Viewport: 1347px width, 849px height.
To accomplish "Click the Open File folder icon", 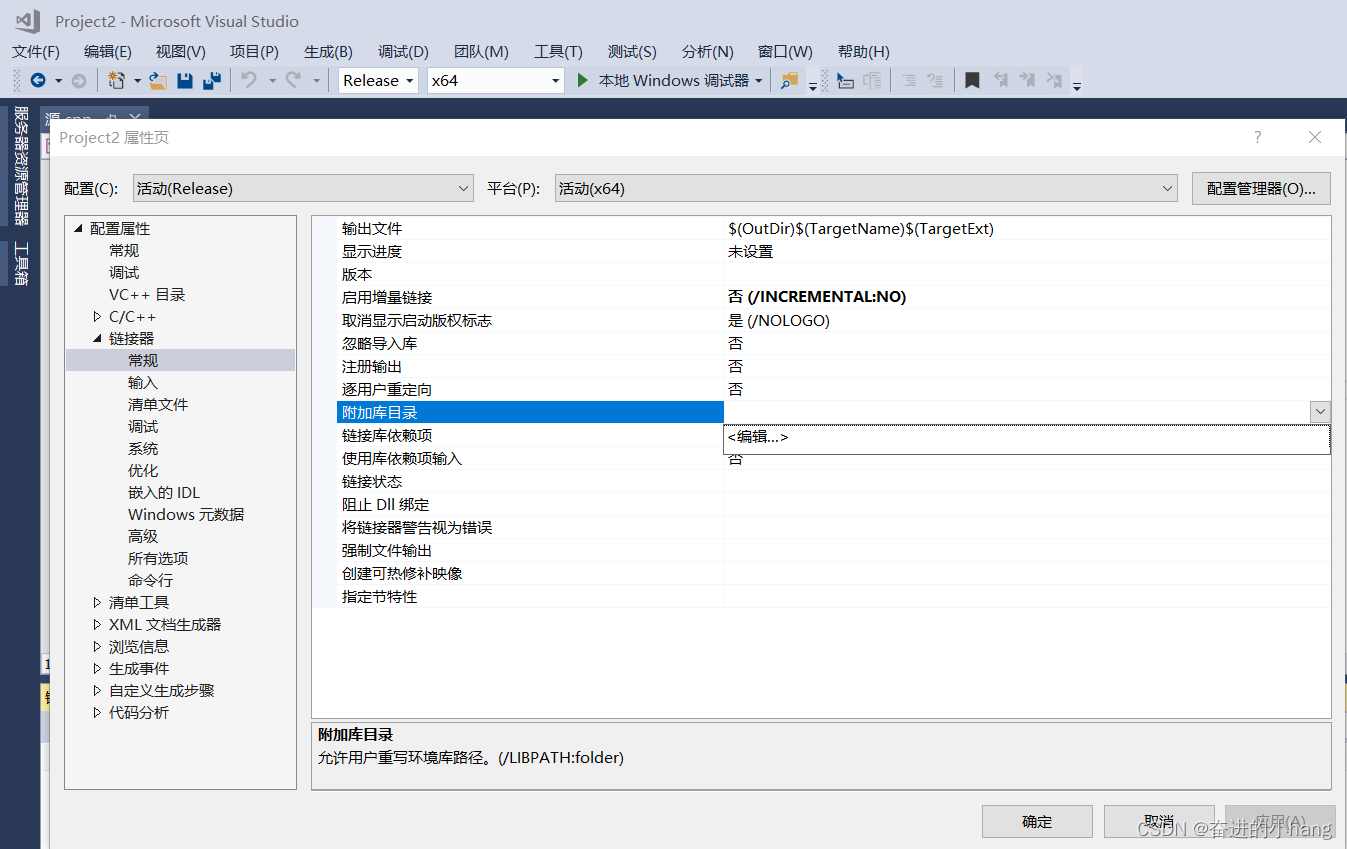I will (157, 81).
